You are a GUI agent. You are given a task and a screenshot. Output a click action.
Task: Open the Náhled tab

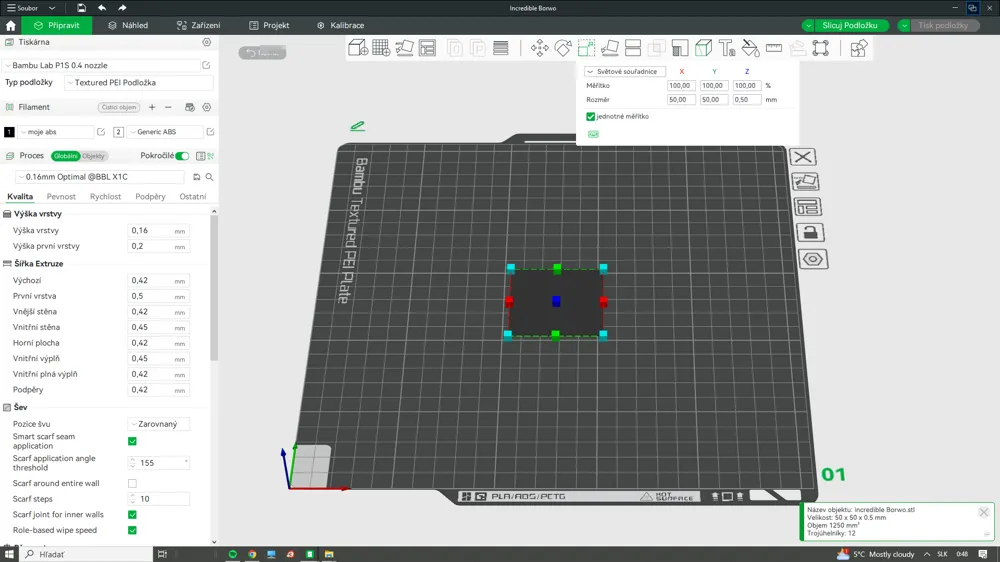128,26
